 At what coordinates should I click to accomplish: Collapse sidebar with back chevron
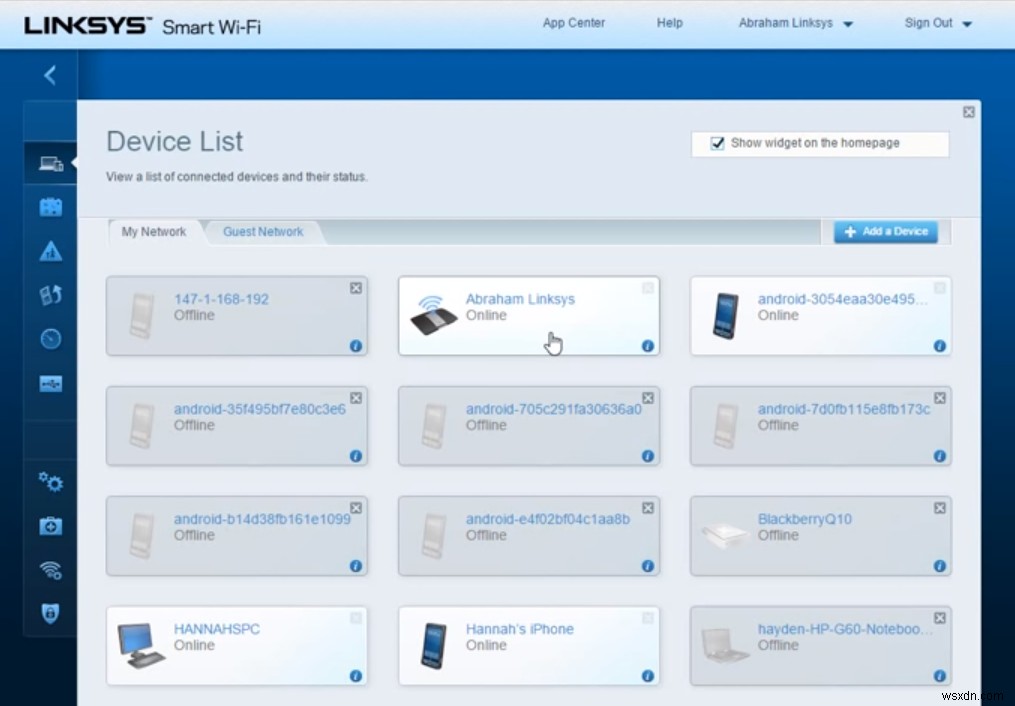click(x=50, y=75)
